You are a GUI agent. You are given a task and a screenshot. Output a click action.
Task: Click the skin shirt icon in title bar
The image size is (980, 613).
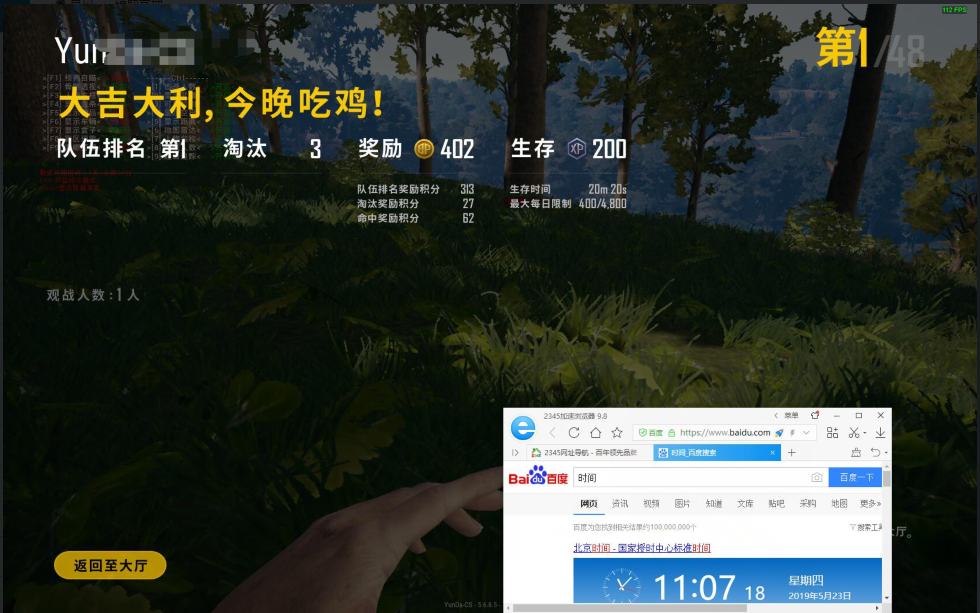(815, 415)
